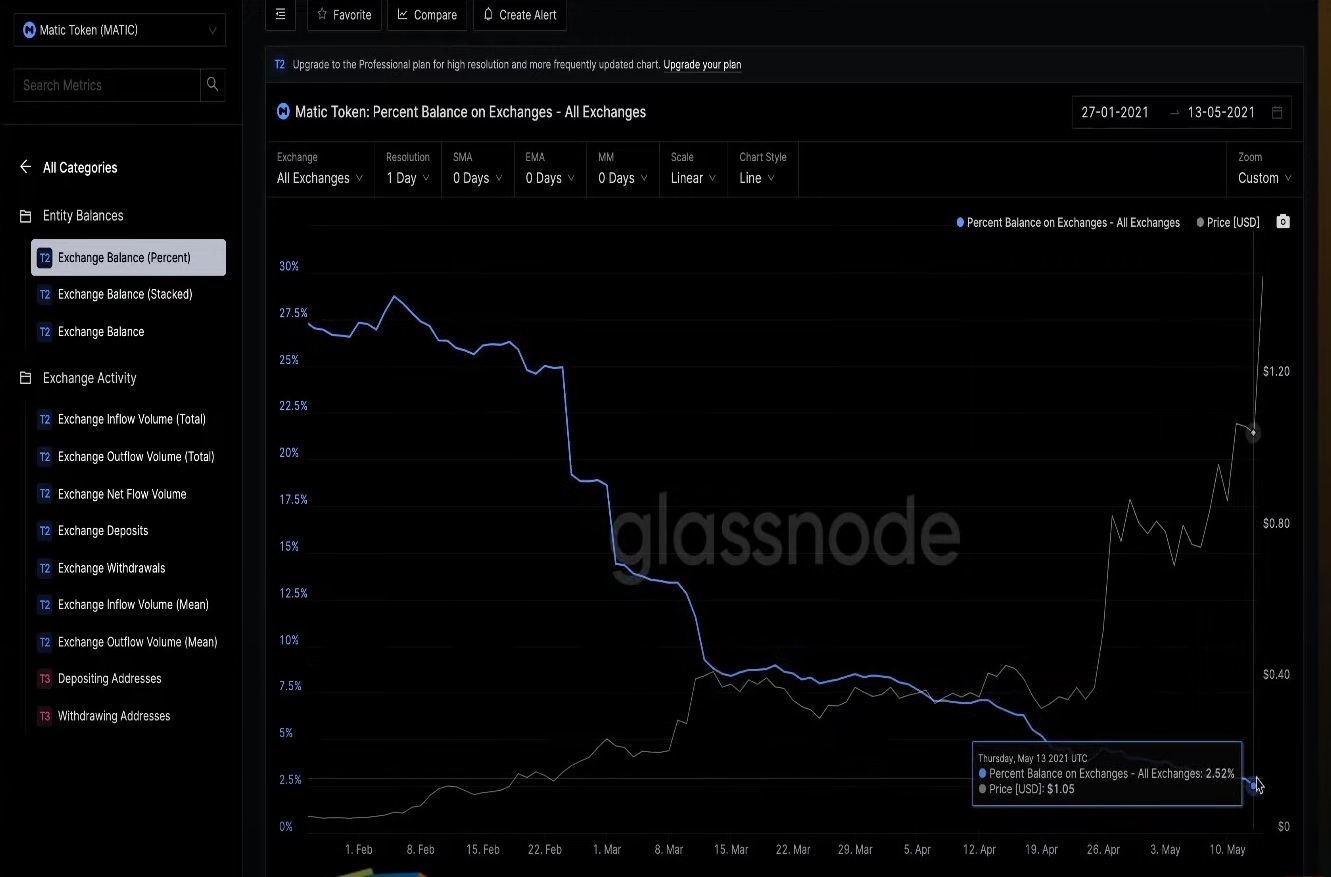Open the Compare option

(427, 15)
